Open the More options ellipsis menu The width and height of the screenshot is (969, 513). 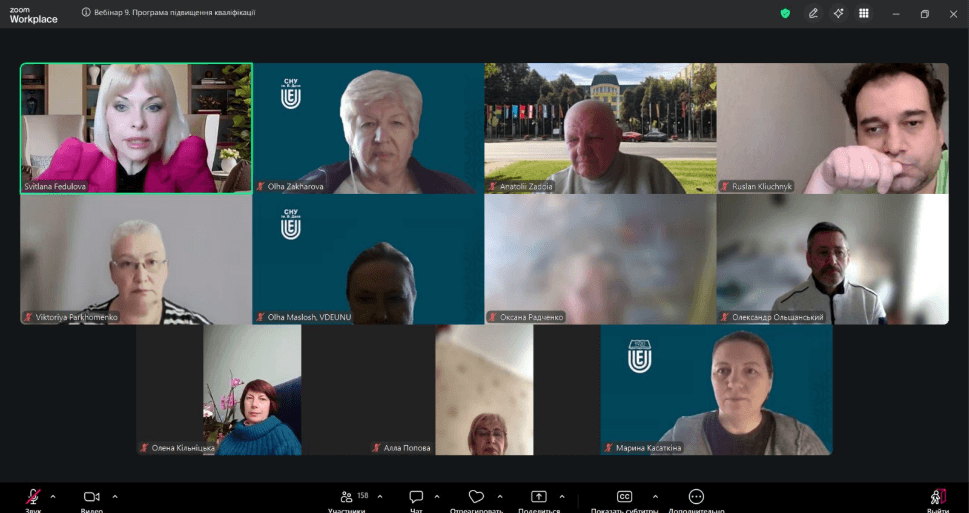(696, 497)
